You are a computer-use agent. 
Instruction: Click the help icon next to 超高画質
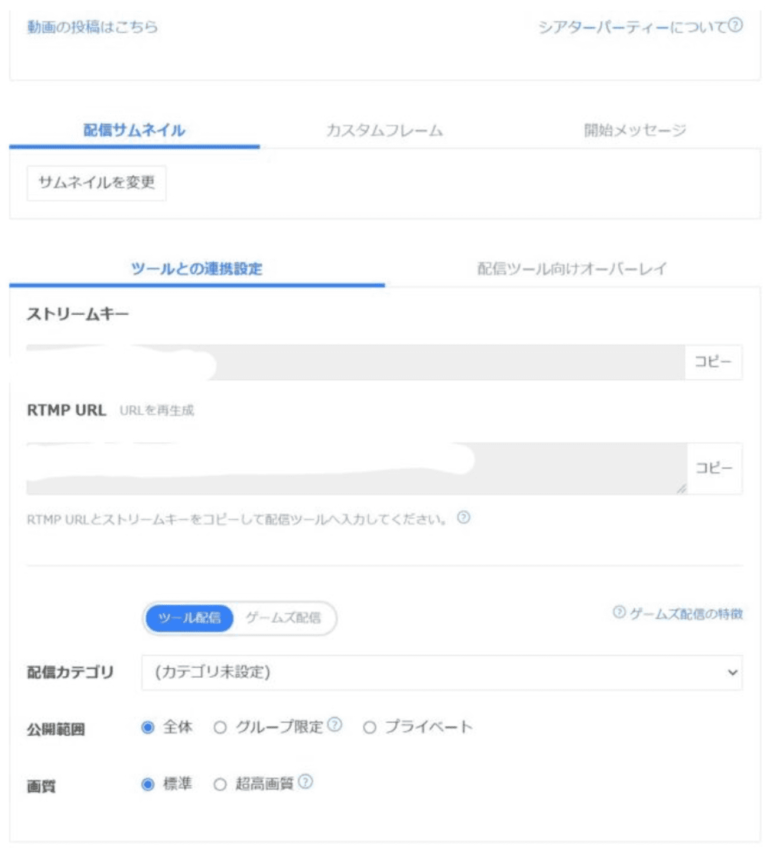[x=306, y=781]
